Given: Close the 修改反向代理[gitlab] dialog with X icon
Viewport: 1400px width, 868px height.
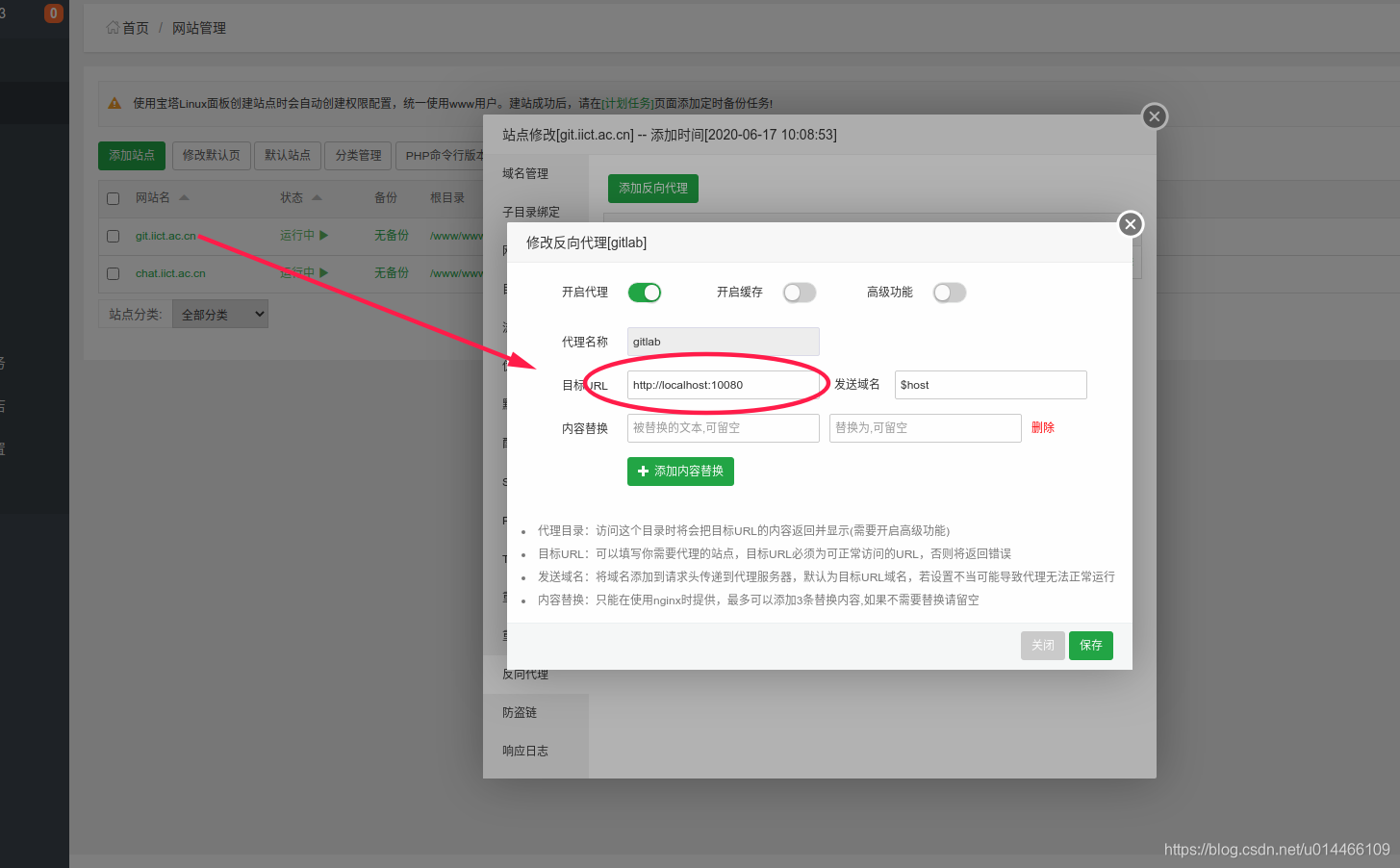Looking at the screenshot, I should (1131, 224).
